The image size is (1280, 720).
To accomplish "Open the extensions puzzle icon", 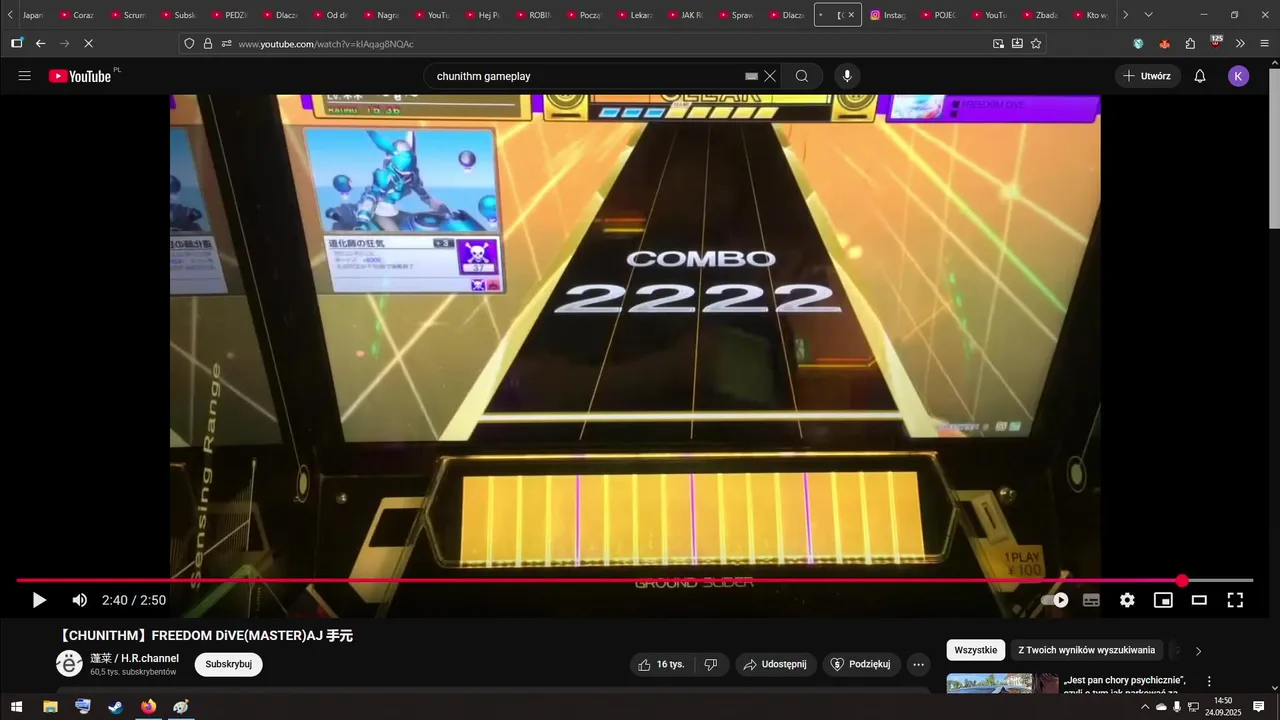I will 1190,44.
